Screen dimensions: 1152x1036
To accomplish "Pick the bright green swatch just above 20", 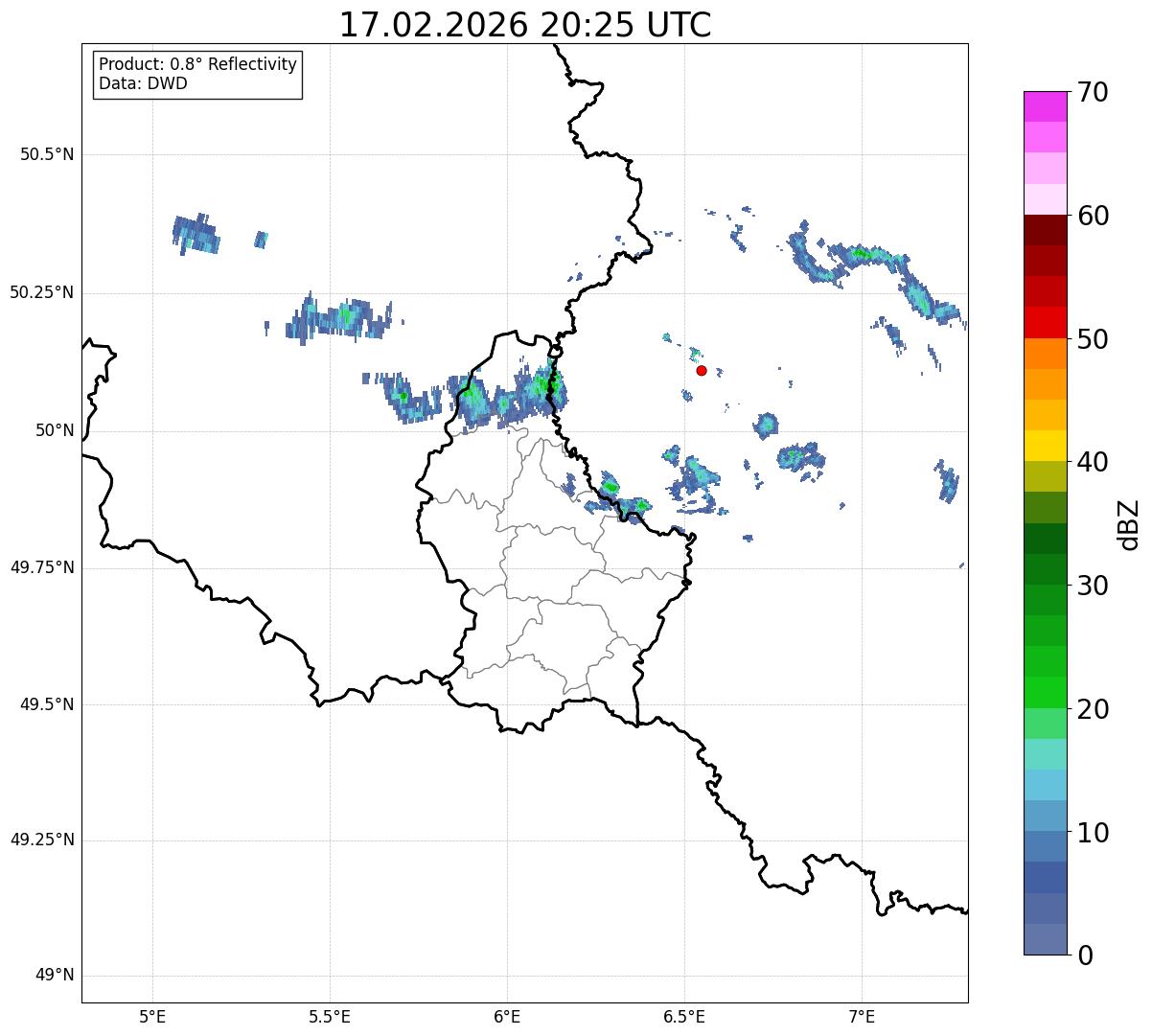I will [1046, 693].
